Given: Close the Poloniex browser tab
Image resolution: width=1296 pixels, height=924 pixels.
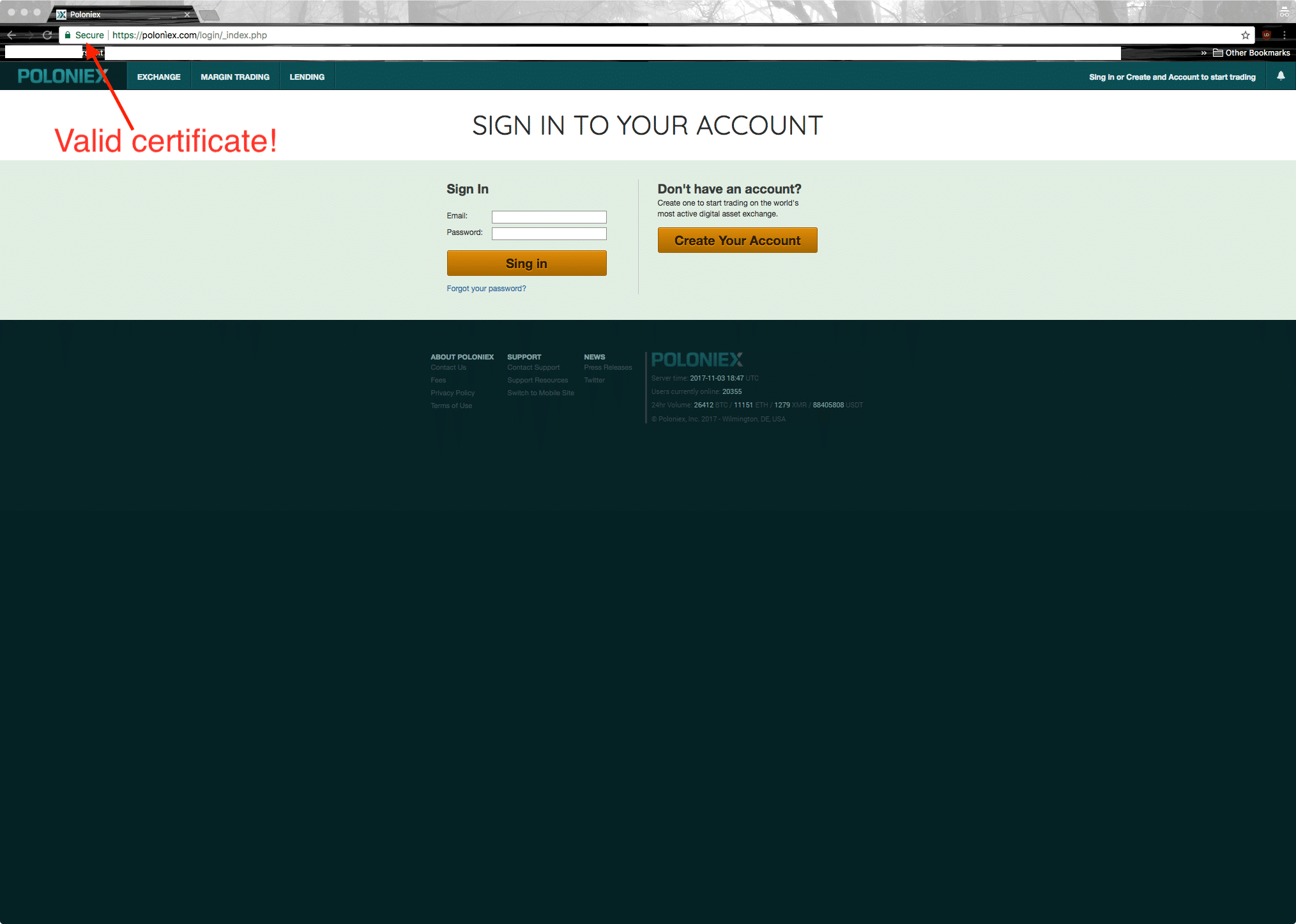Looking at the screenshot, I should pos(187,14).
